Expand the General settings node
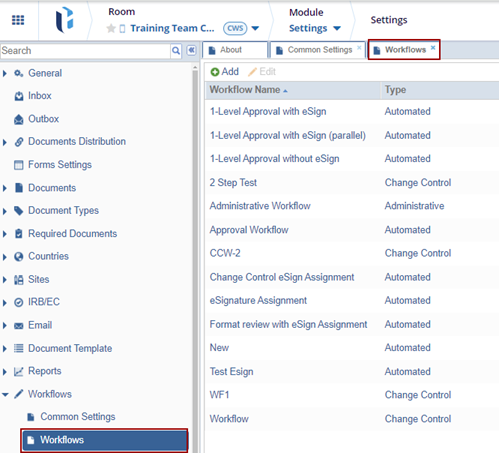The height and width of the screenshot is (453, 500). click(5, 73)
